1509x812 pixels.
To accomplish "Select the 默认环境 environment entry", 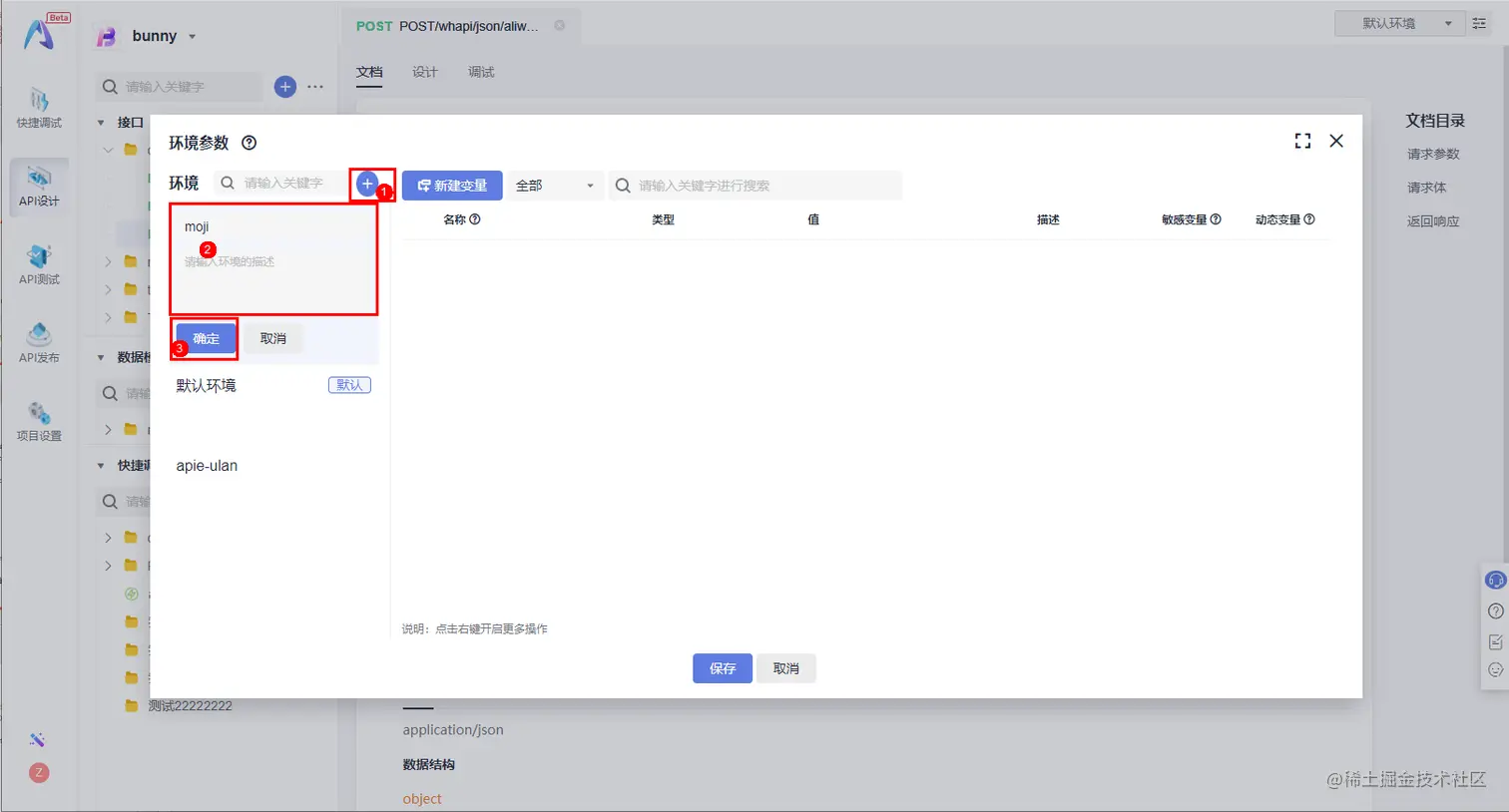I will (x=273, y=385).
